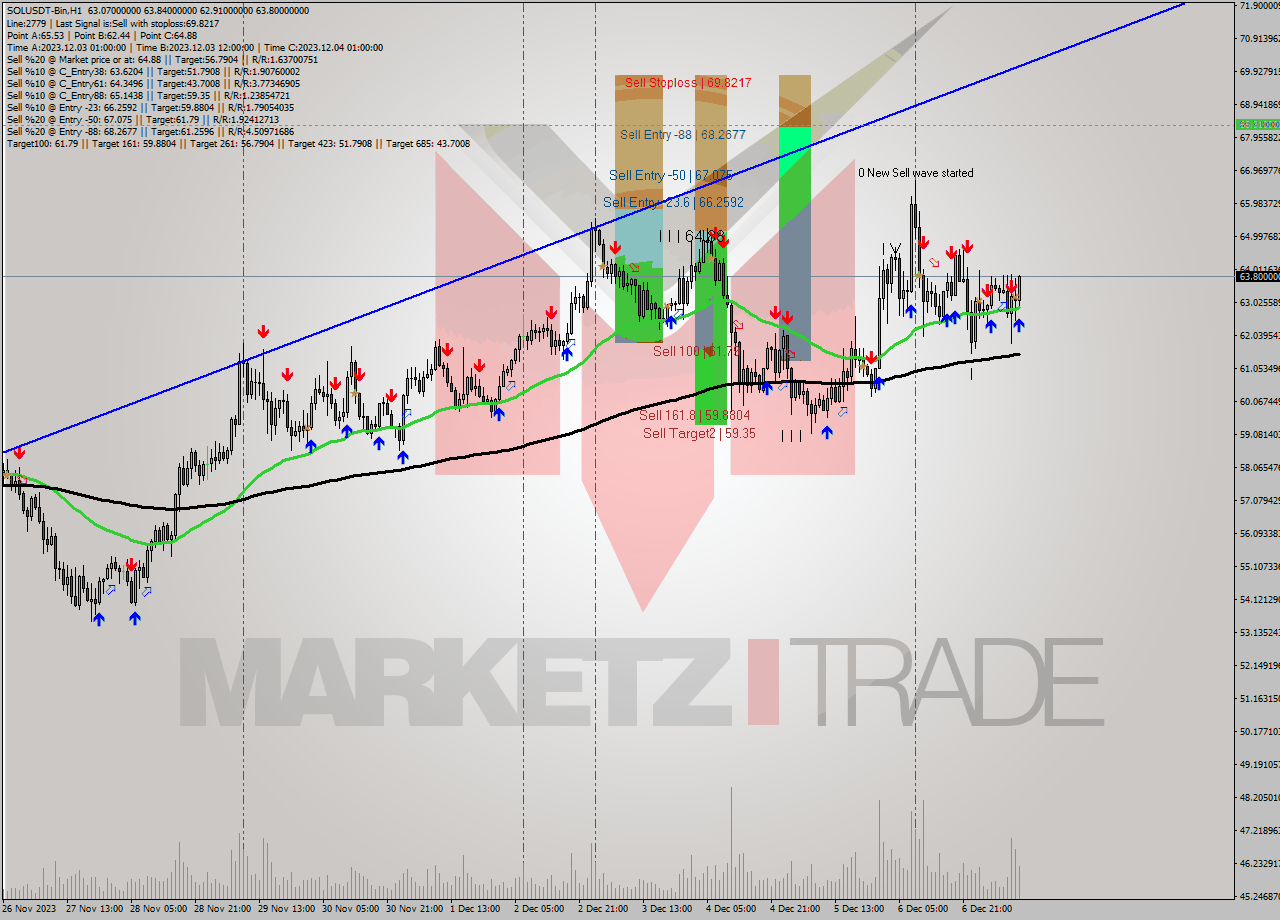
Task: Click the '30 Nov 05:00' time axis label
Action: coord(350,909)
